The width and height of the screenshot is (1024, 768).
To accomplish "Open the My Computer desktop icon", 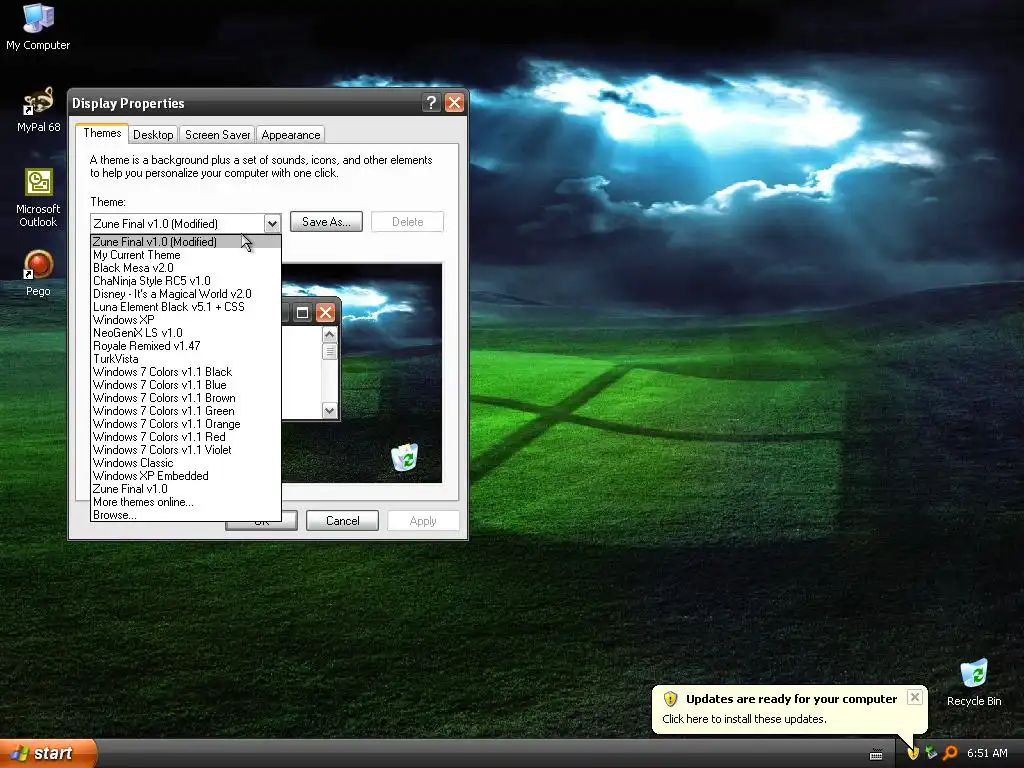I will tap(38, 27).
